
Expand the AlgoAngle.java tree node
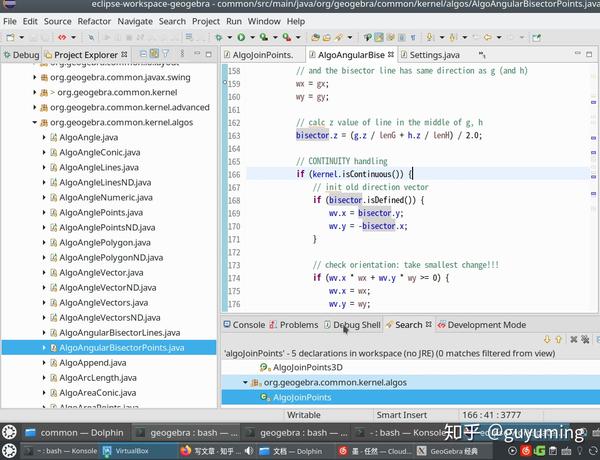(x=44, y=137)
